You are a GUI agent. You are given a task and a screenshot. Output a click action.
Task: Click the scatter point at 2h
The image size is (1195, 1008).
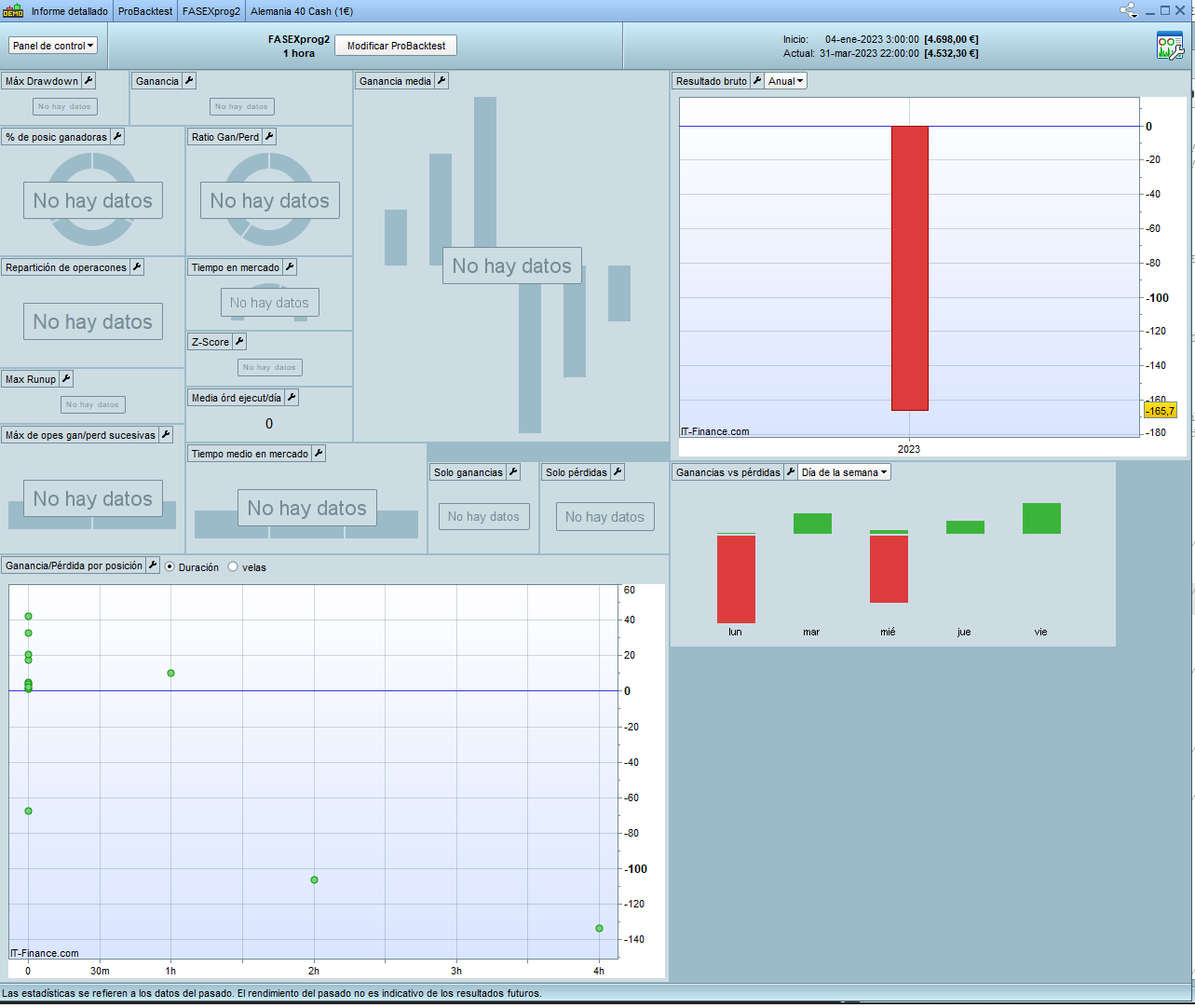click(314, 879)
